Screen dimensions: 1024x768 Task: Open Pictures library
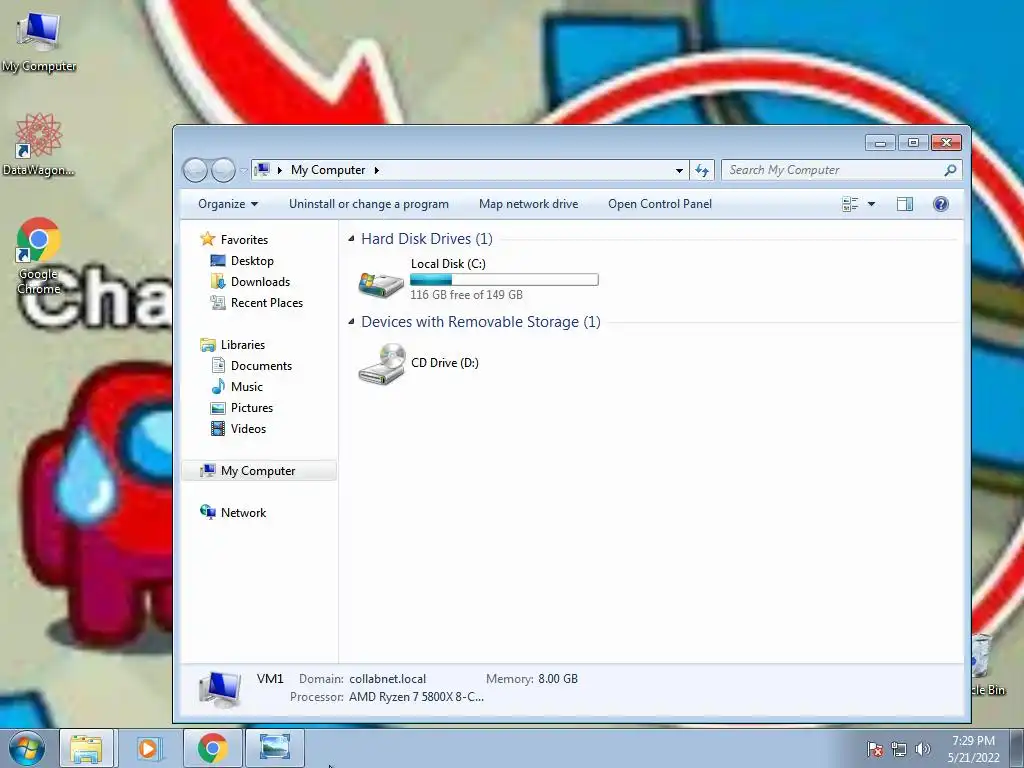click(x=251, y=408)
